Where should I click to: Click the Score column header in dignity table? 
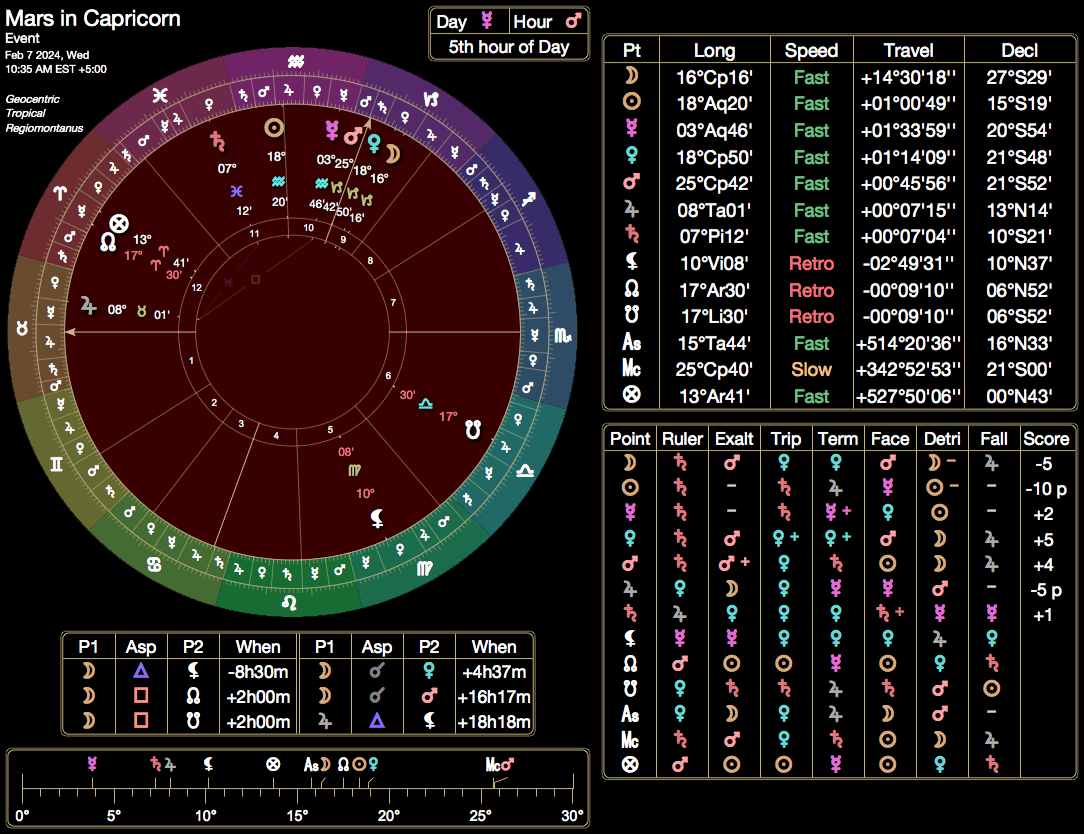(x=1047, y=438)
